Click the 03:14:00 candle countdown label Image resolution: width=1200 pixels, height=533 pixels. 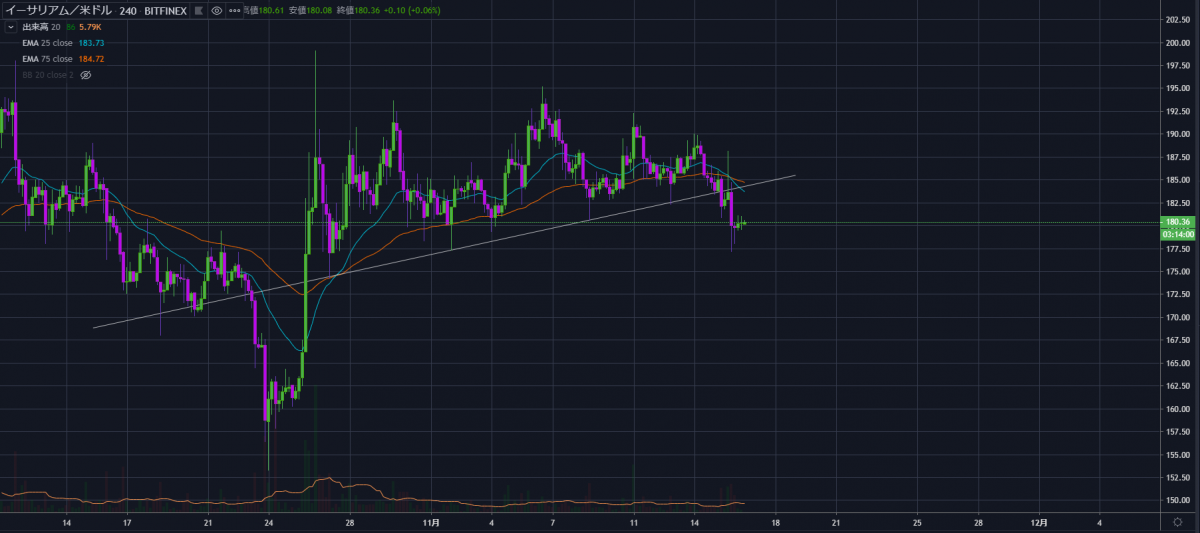point(1177,234)
